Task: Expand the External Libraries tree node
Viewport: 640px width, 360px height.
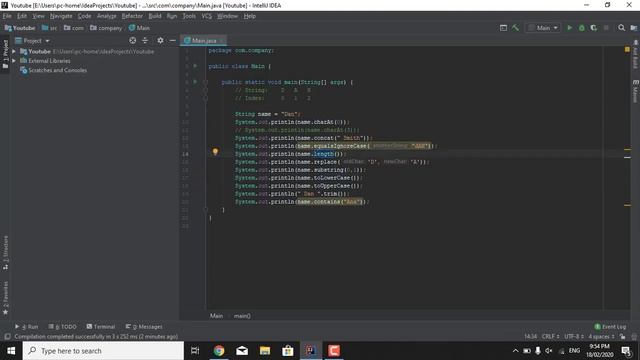Action: [x=14, y=60]
